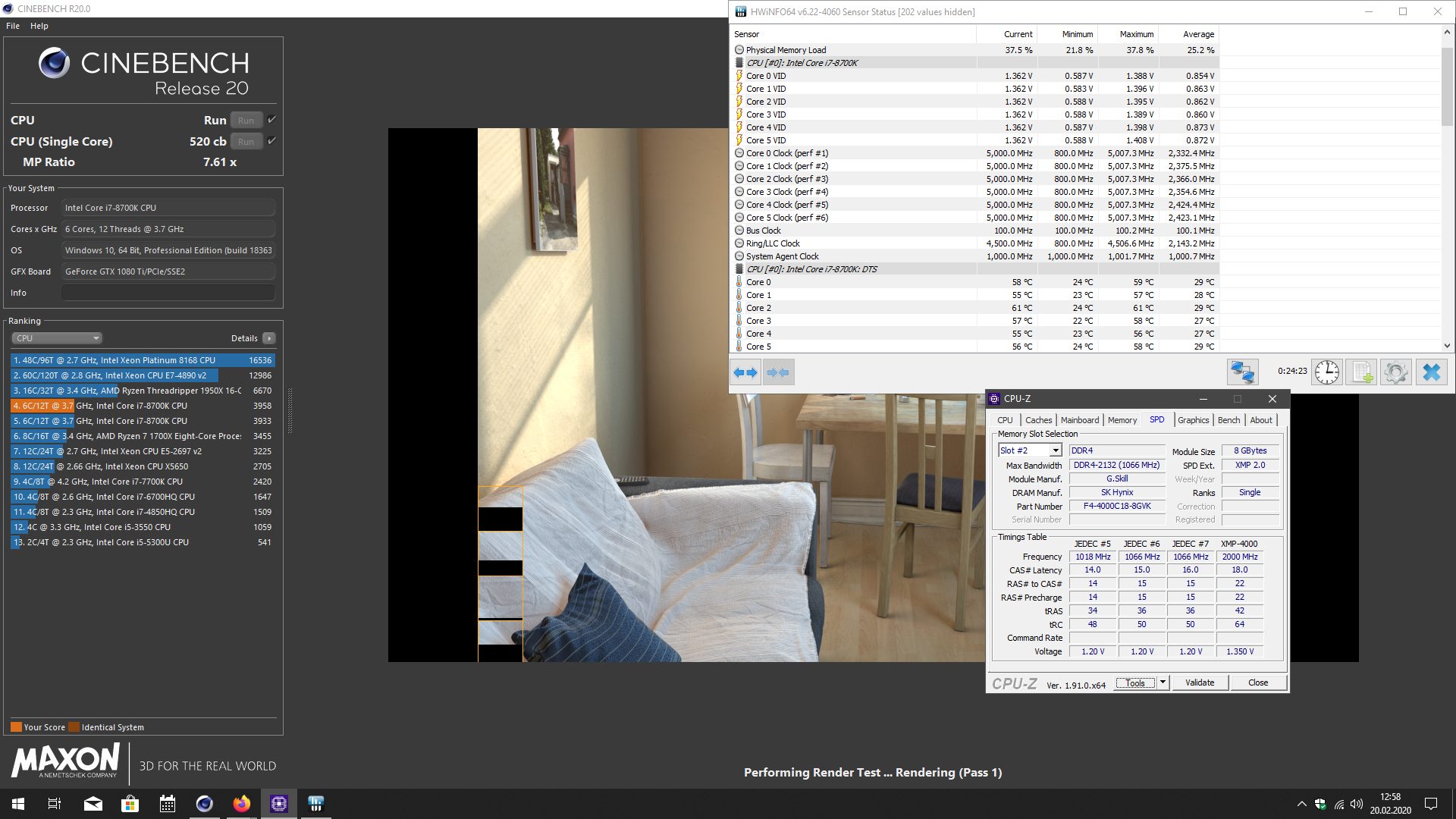The width and height of the screenshot is (1456, 819).
Task: Switch to CPU-Z Graphics tab
Action: coord(1193,420)
